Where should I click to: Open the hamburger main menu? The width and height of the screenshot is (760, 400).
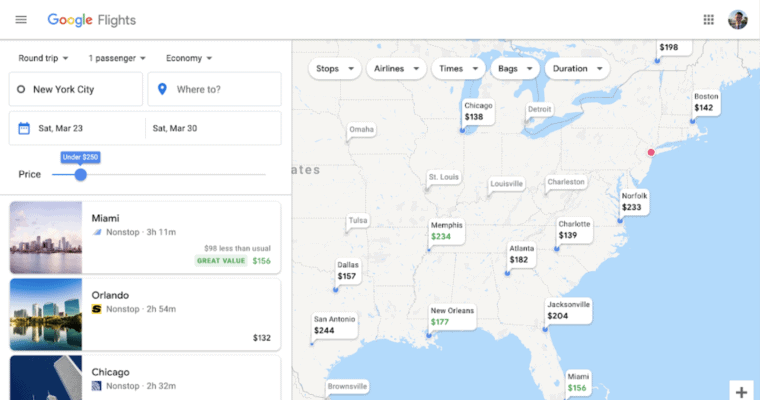[x=22, y=20]
